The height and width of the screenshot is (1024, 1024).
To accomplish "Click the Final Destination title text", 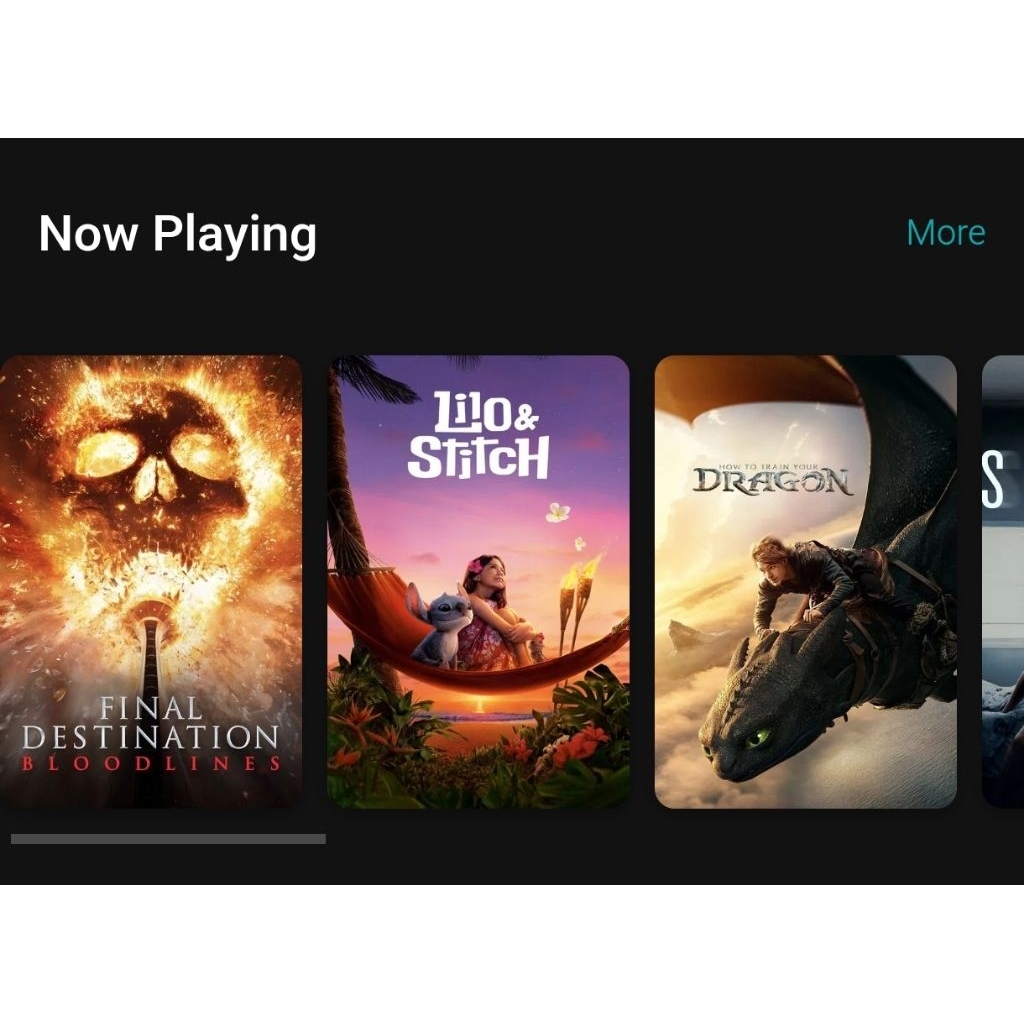I will (151, 724).
